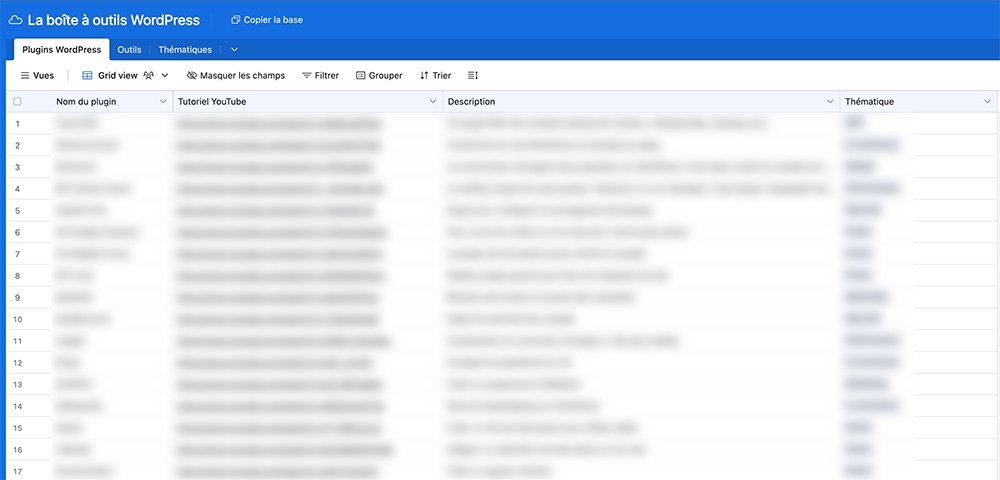Select row number 5 in the grid

[17, 211]
